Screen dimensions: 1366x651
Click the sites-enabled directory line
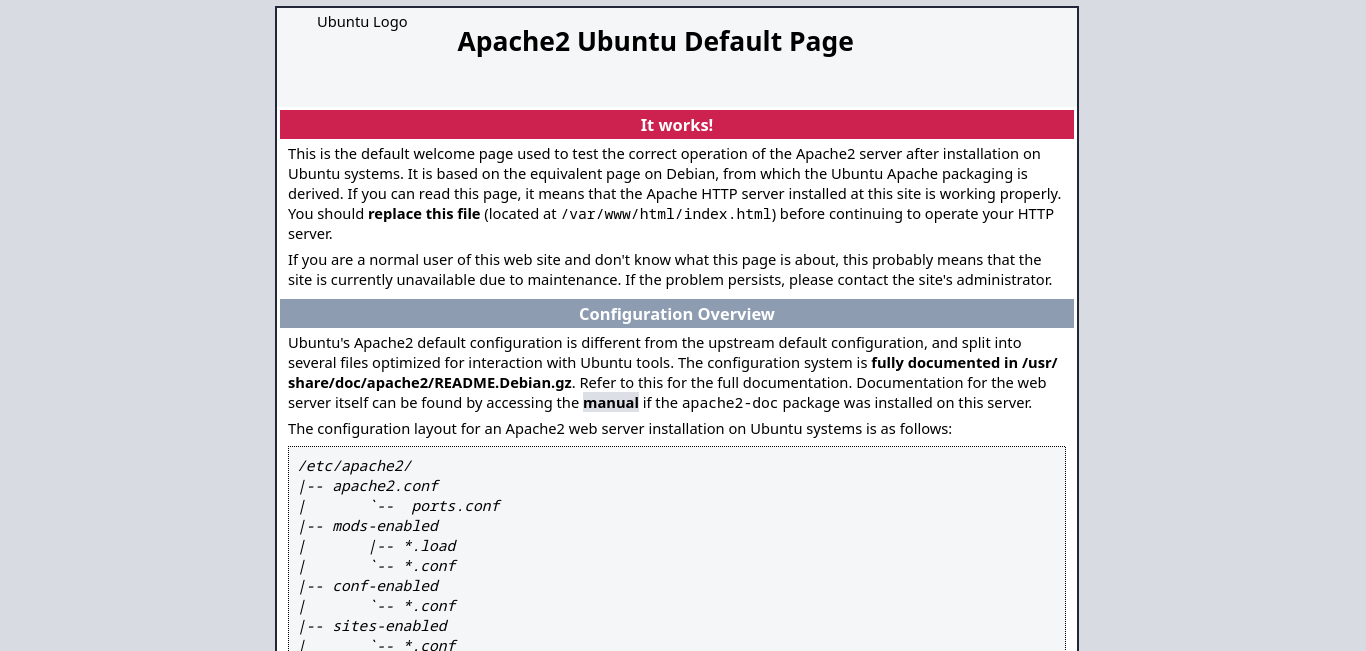[x=390, y=626]
